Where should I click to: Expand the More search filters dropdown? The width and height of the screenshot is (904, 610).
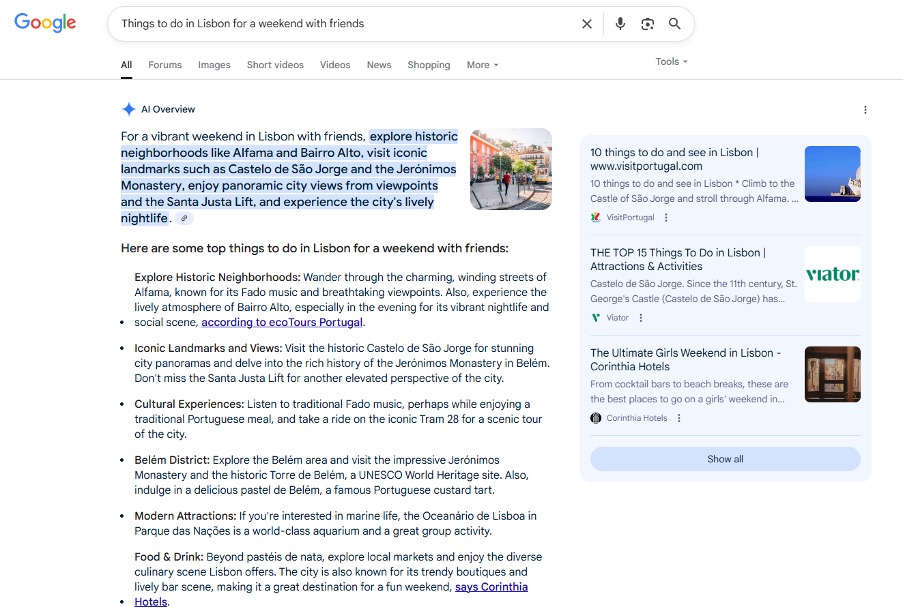pos(483,65)
